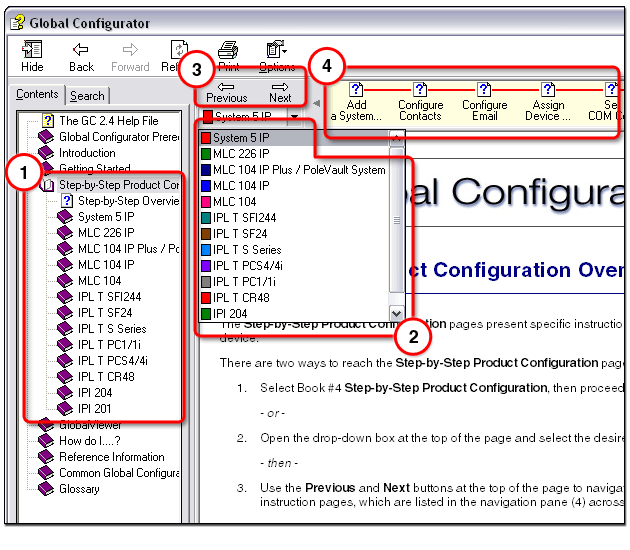Choose IPL T CR48 from drop-down list

[x=241, y=298]
